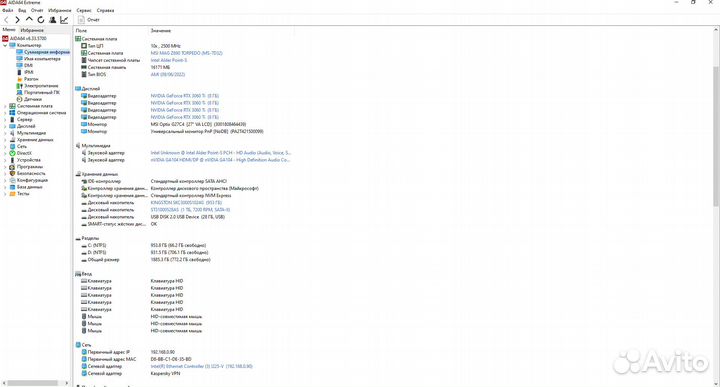
Task: Select the AIDA64 v6.33.5700 root tree node
Action: (x=28, y=39)
